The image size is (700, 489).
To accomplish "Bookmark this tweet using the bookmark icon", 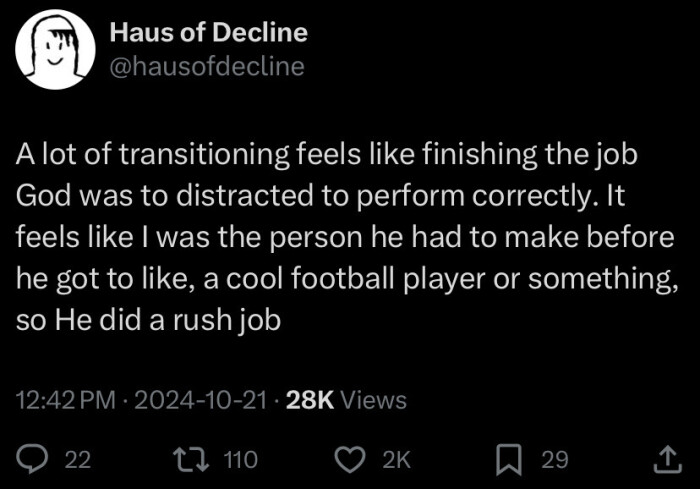I will pyautogui.click(x=509, y=459).
